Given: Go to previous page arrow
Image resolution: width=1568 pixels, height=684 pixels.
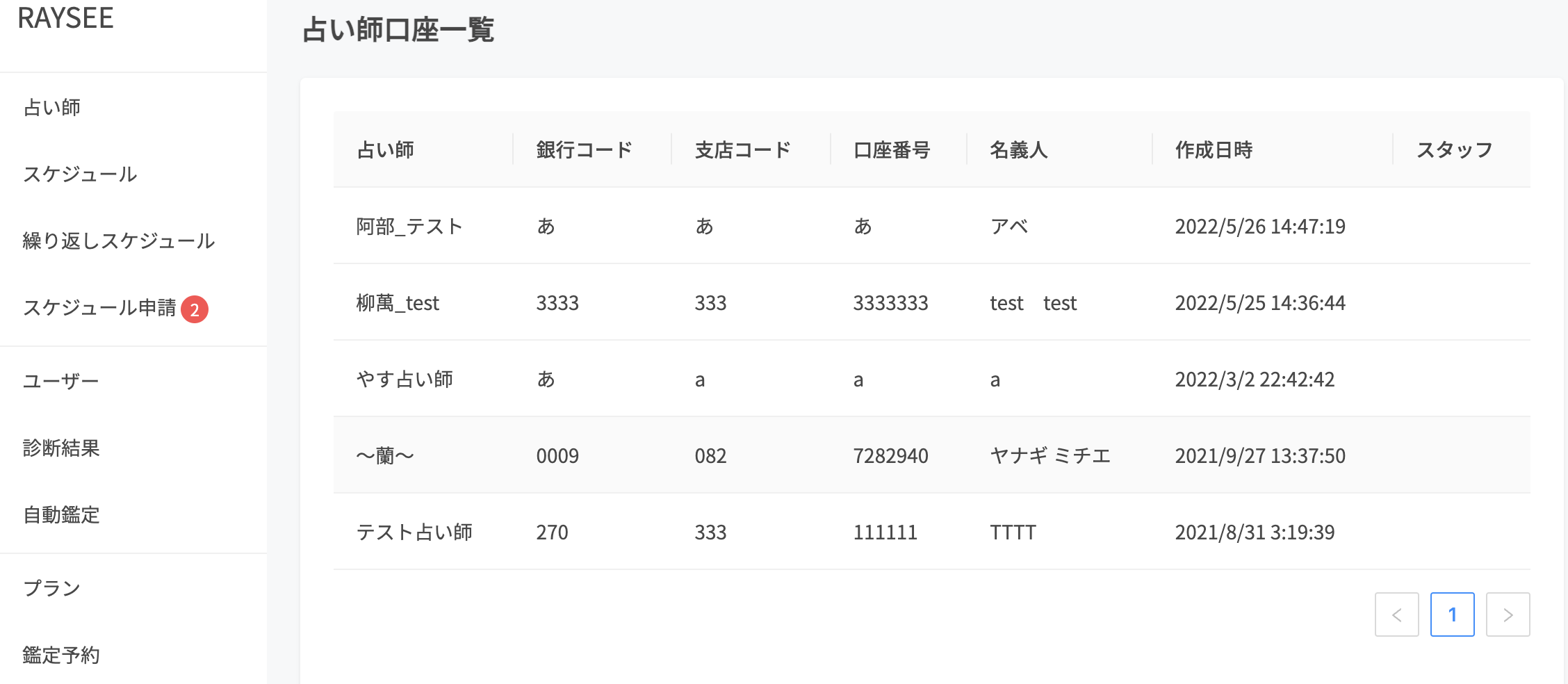Looking at the screenshot, I should [1396, 614].
